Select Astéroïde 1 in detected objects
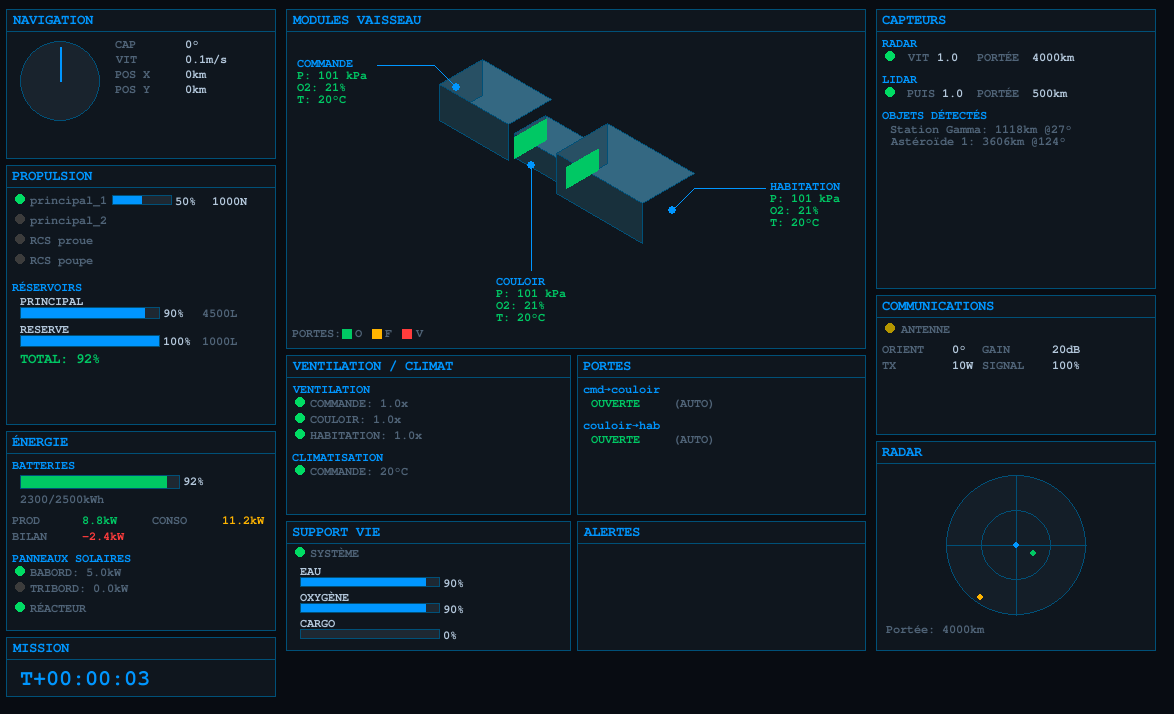 tap(977, 142)
